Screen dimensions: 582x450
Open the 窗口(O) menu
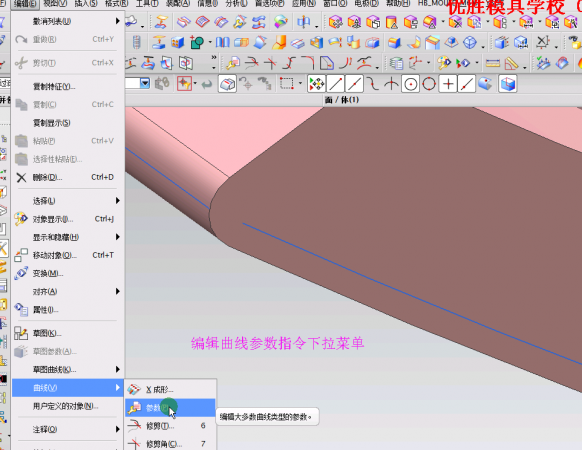(335, 3)
